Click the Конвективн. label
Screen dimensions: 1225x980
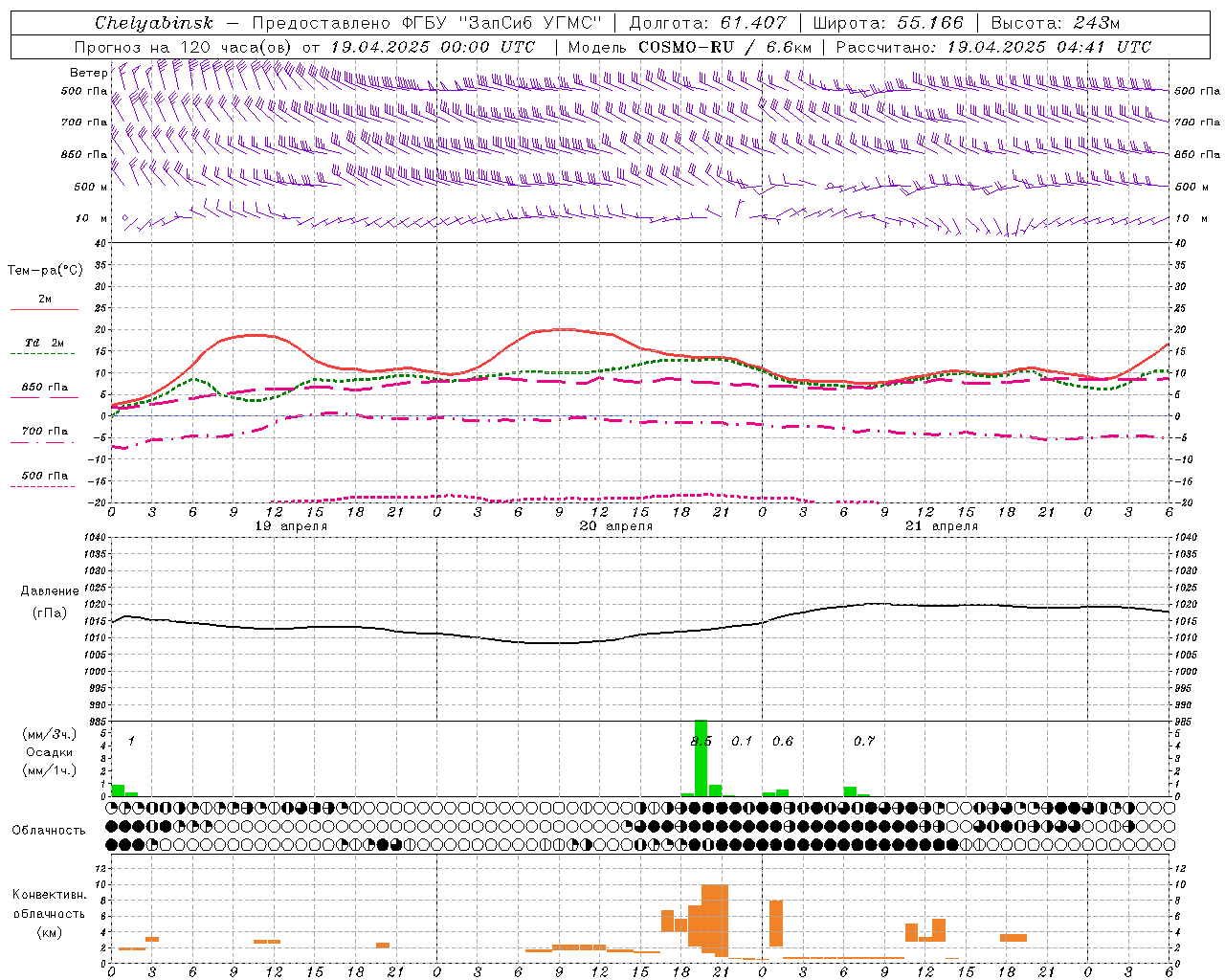[x=50, y=895]
